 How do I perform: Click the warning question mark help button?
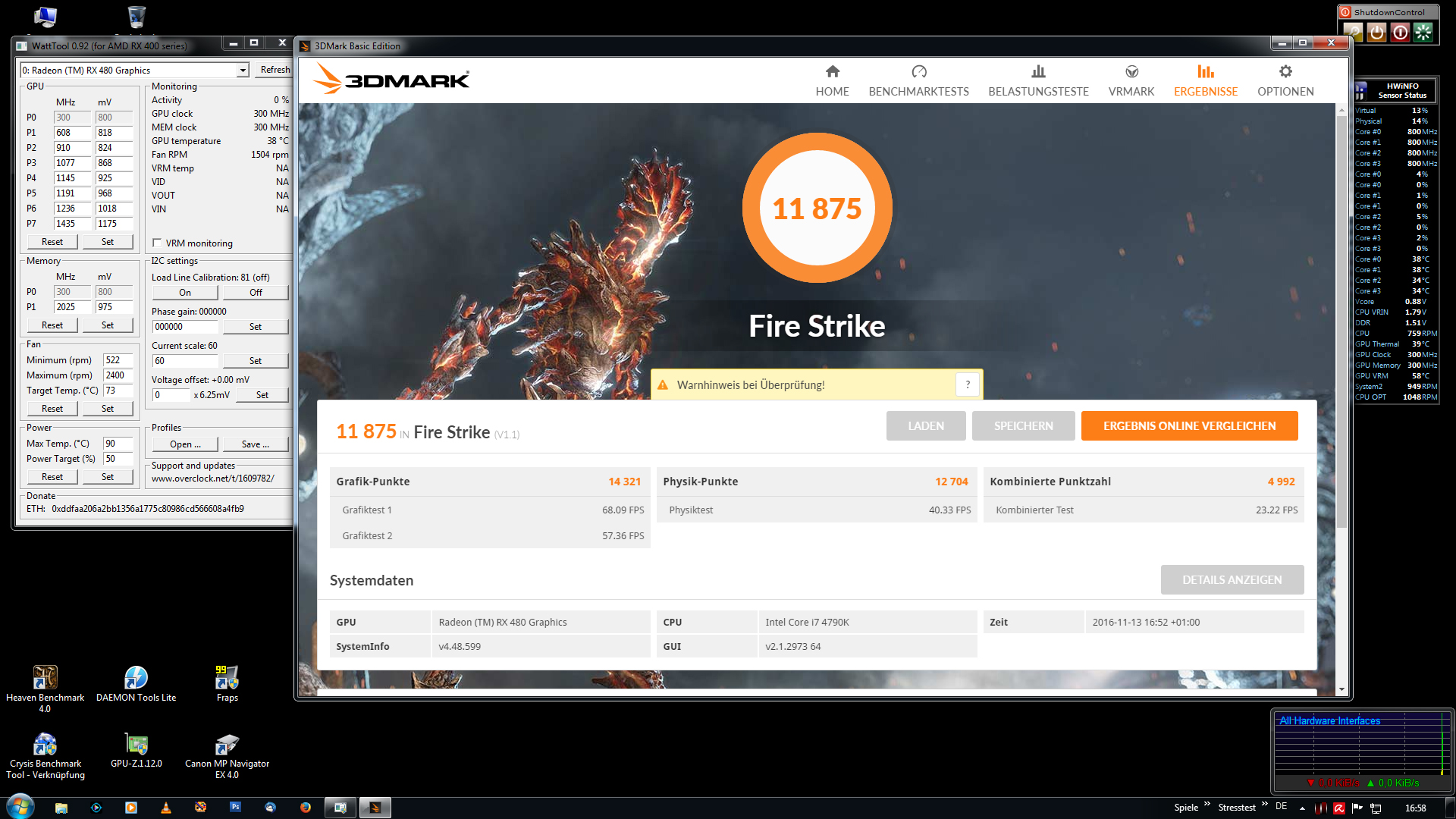click(x=967, y=384)
